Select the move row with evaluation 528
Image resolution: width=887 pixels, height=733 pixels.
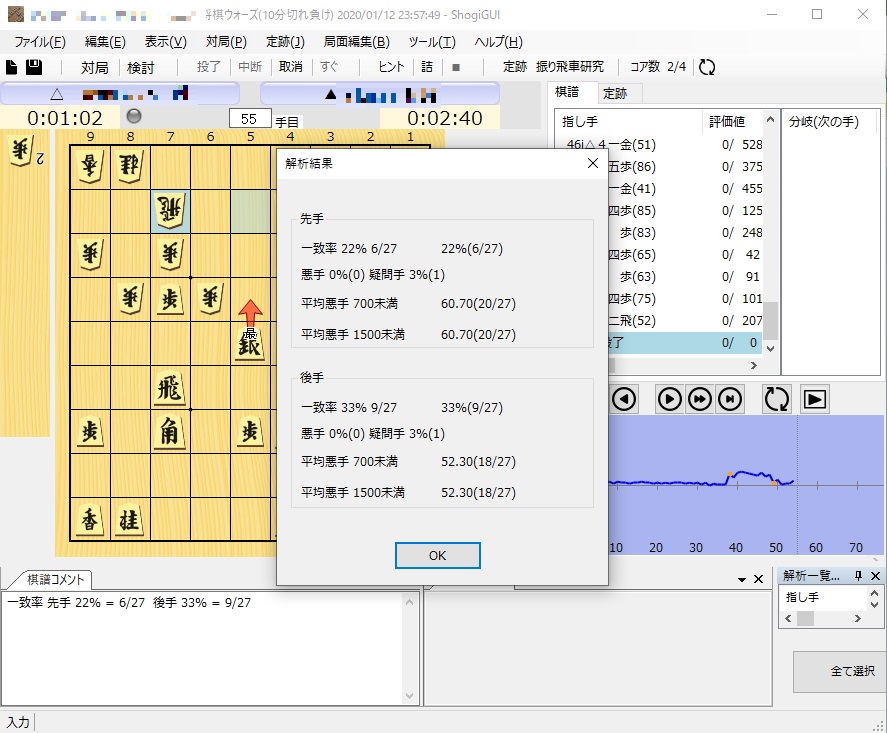click(x=659, y=145)
